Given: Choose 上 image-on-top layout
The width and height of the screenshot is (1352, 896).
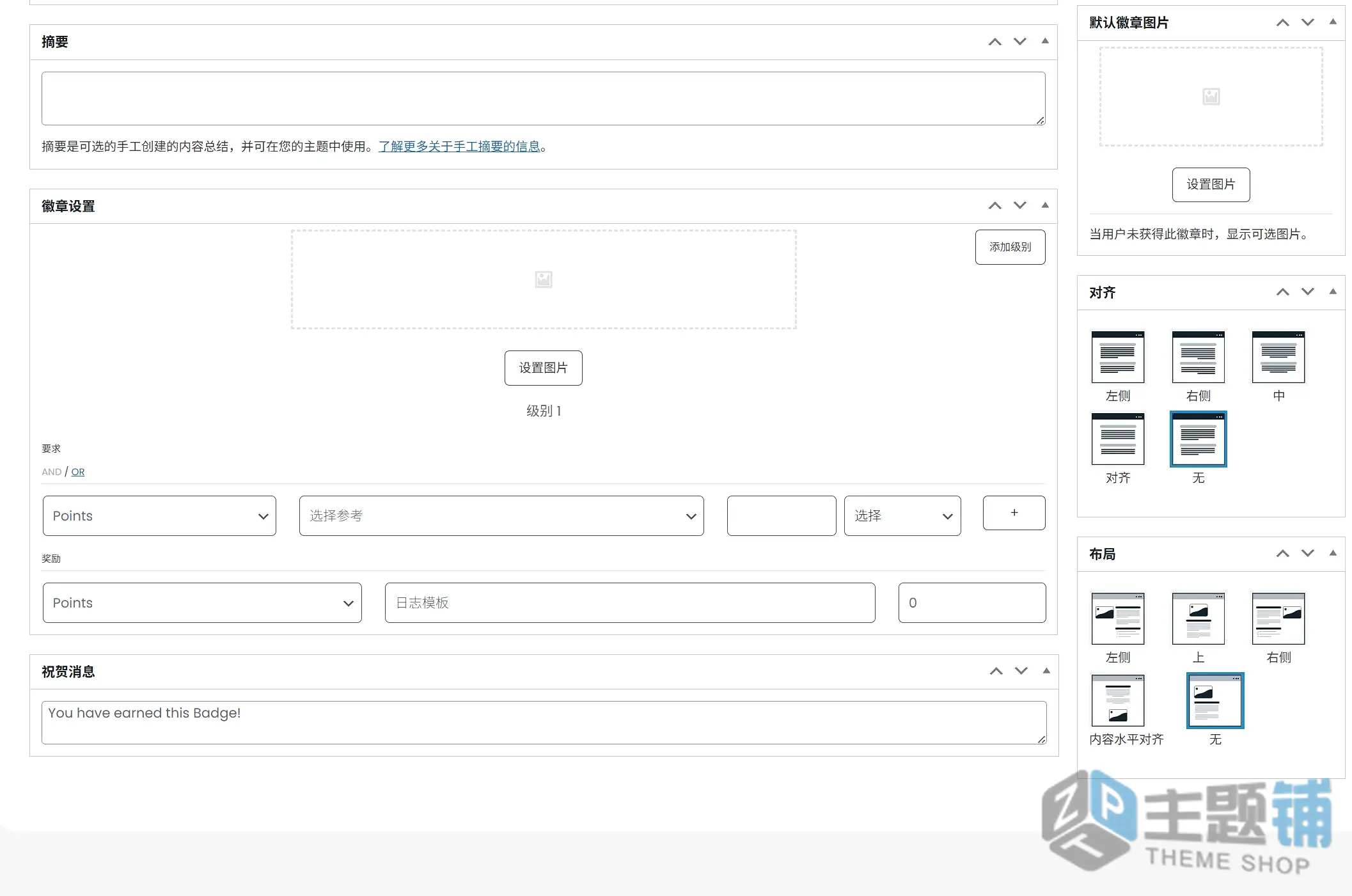Looking at the screenshot, I should tap(1199, 618).
